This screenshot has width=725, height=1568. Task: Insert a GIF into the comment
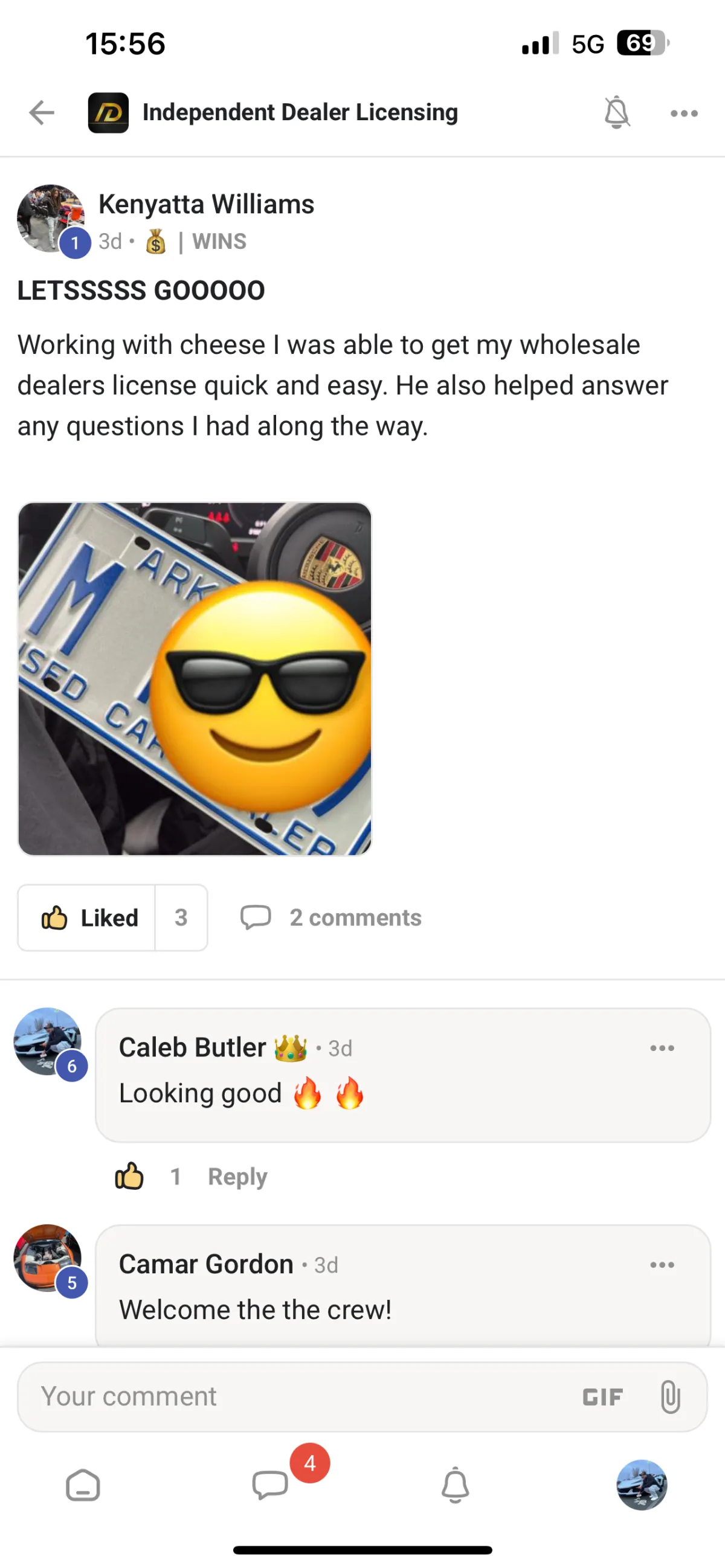click(x=602, y=1397)
